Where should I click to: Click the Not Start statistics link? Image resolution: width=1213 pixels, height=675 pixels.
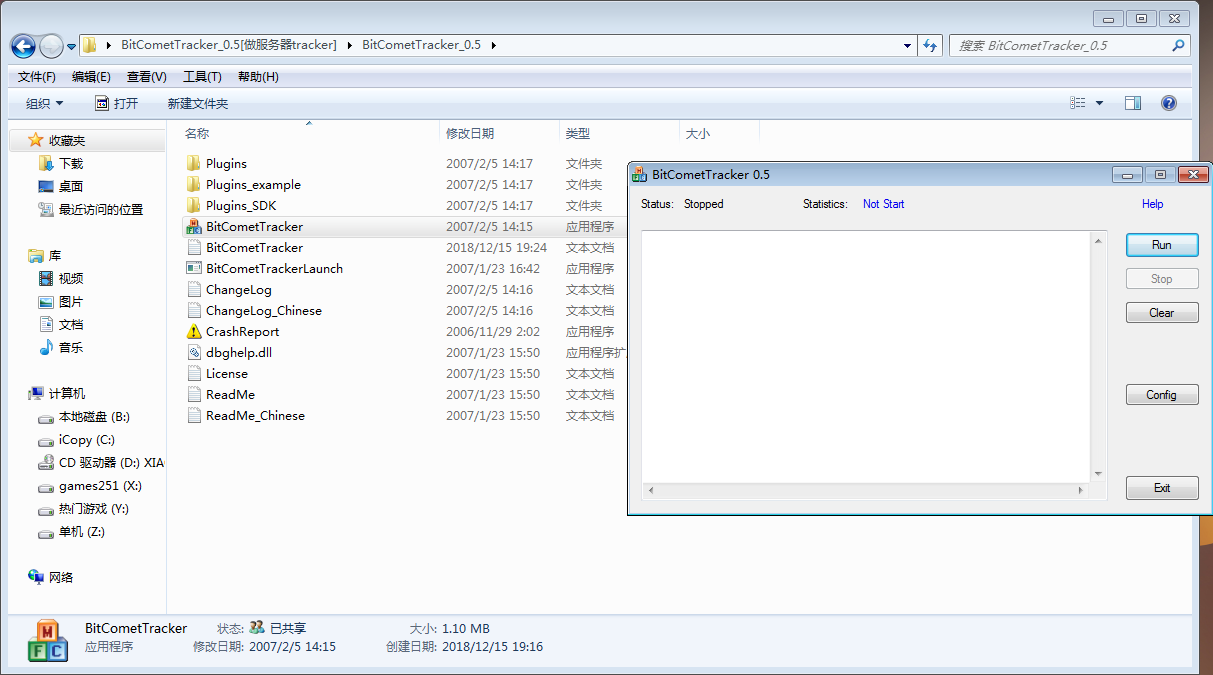883,204
